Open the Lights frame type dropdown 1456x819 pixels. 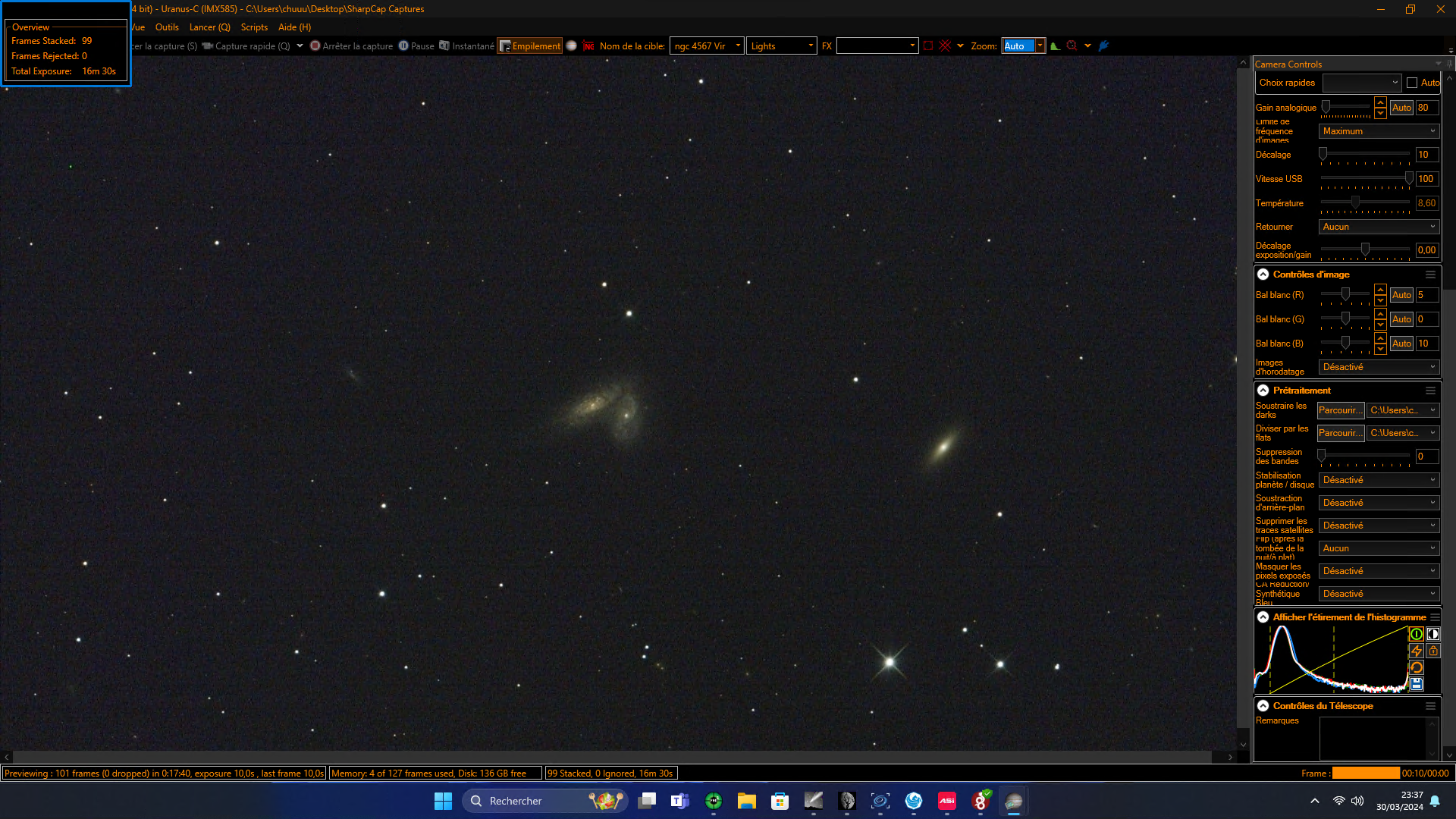point(782,46)
